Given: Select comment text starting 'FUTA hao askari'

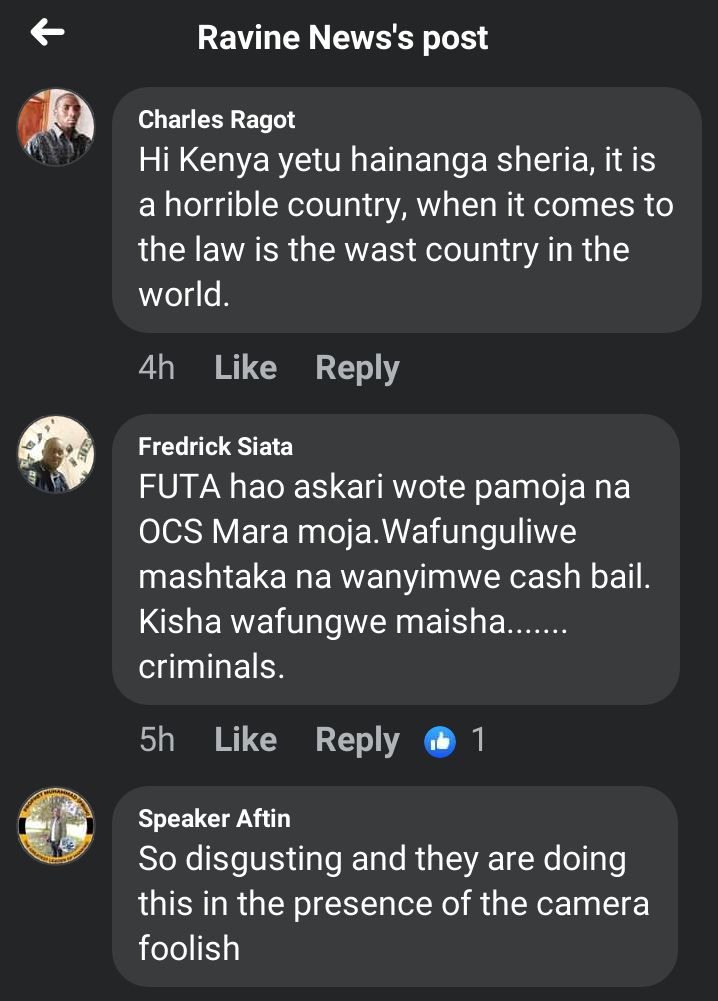Looking at the screenshot, I should tap(394, 576).
